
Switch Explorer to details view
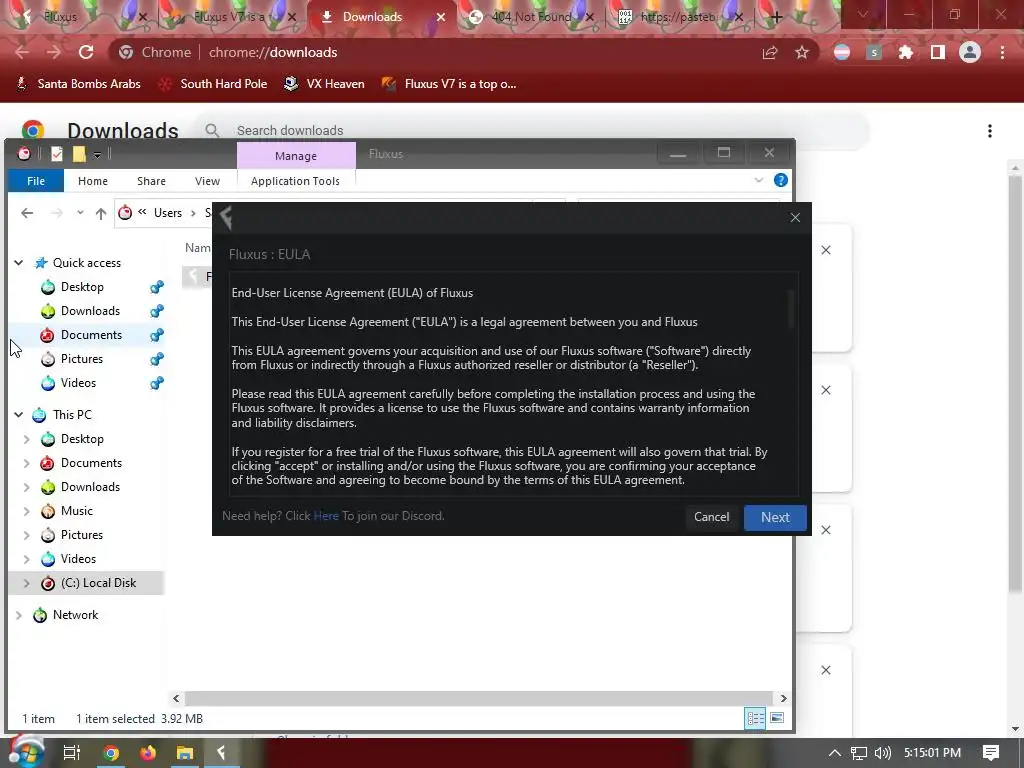755,718
